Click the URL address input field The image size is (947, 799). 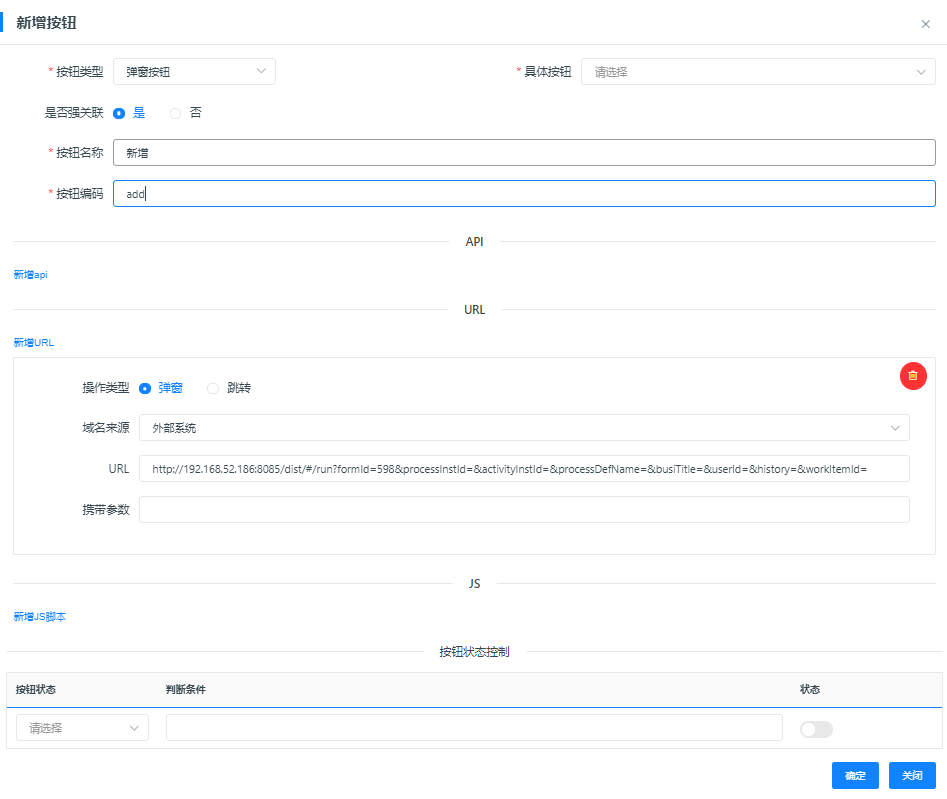[x=524, y=469]
